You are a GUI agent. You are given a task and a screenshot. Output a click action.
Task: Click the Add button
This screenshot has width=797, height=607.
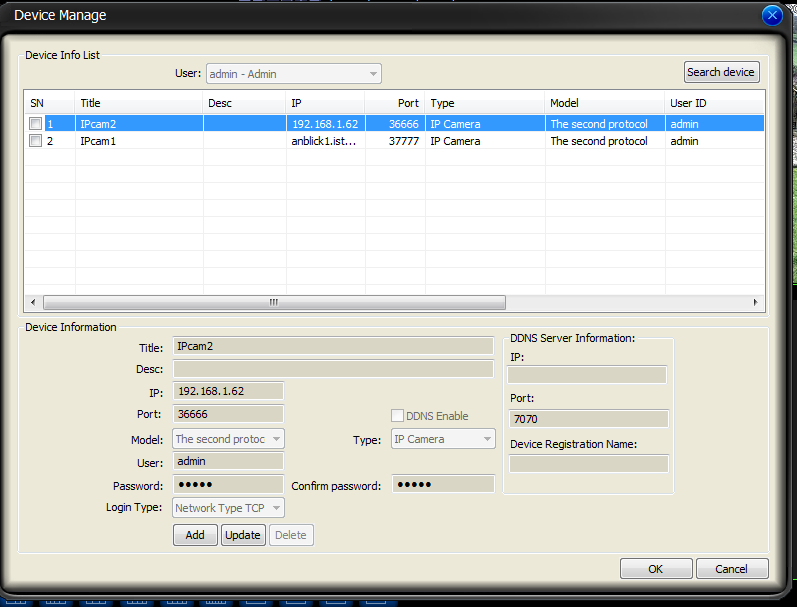(195, 535)
